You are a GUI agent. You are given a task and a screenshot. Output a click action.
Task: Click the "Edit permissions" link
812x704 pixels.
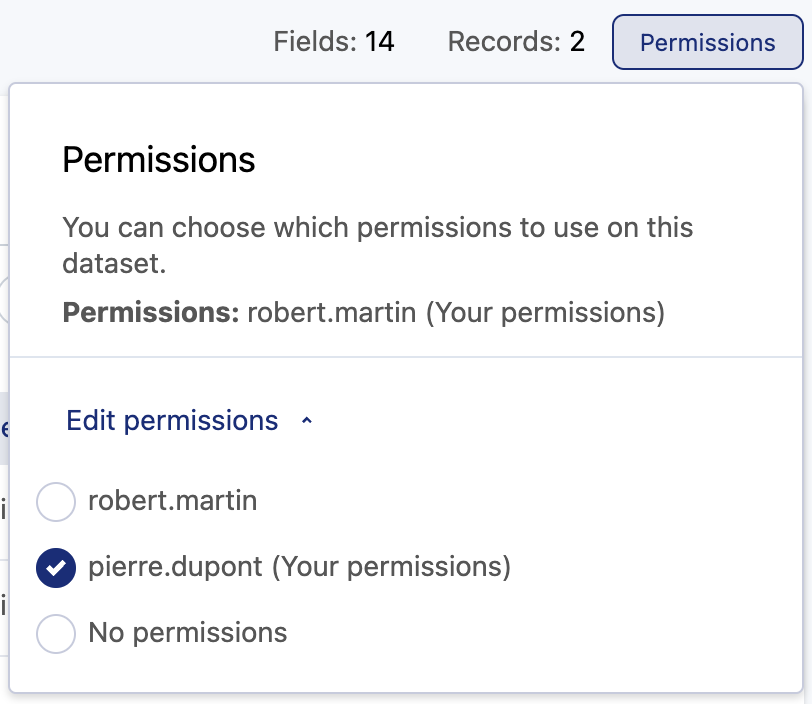pos(172,421)
